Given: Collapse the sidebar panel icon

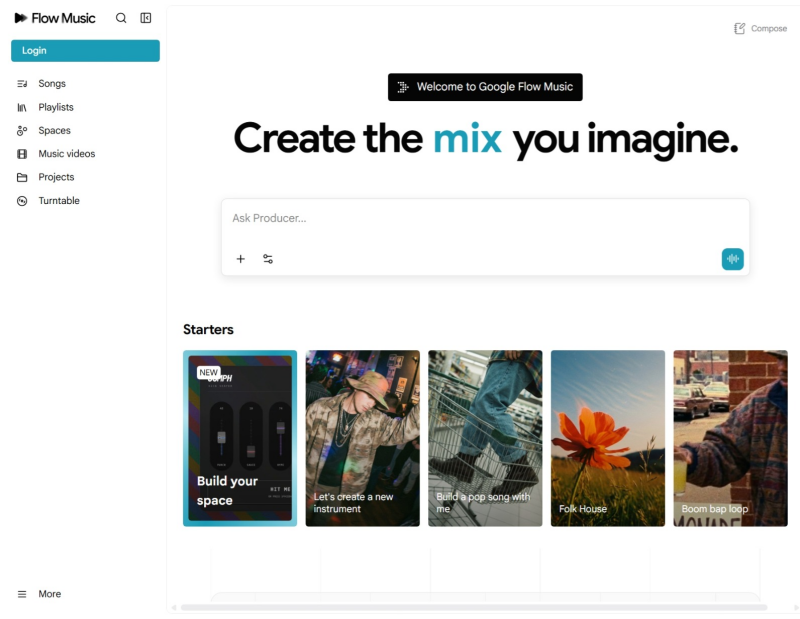Looking at the screenshot, I should coord(146,18).
